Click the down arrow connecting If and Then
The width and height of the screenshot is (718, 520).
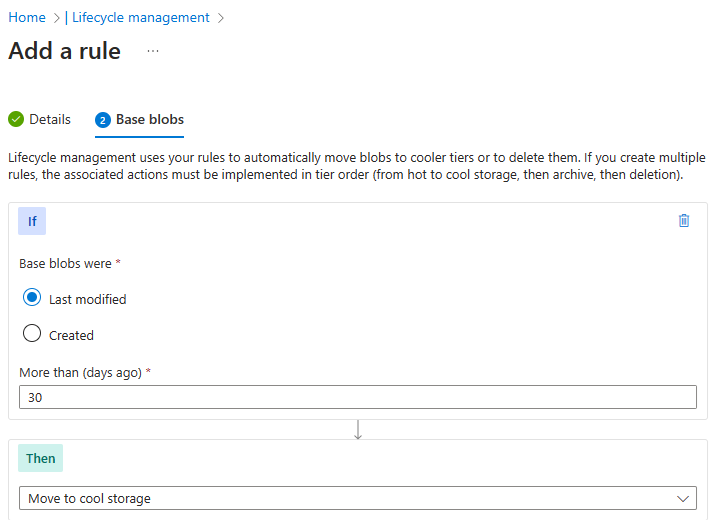click(x=358, y=429)
